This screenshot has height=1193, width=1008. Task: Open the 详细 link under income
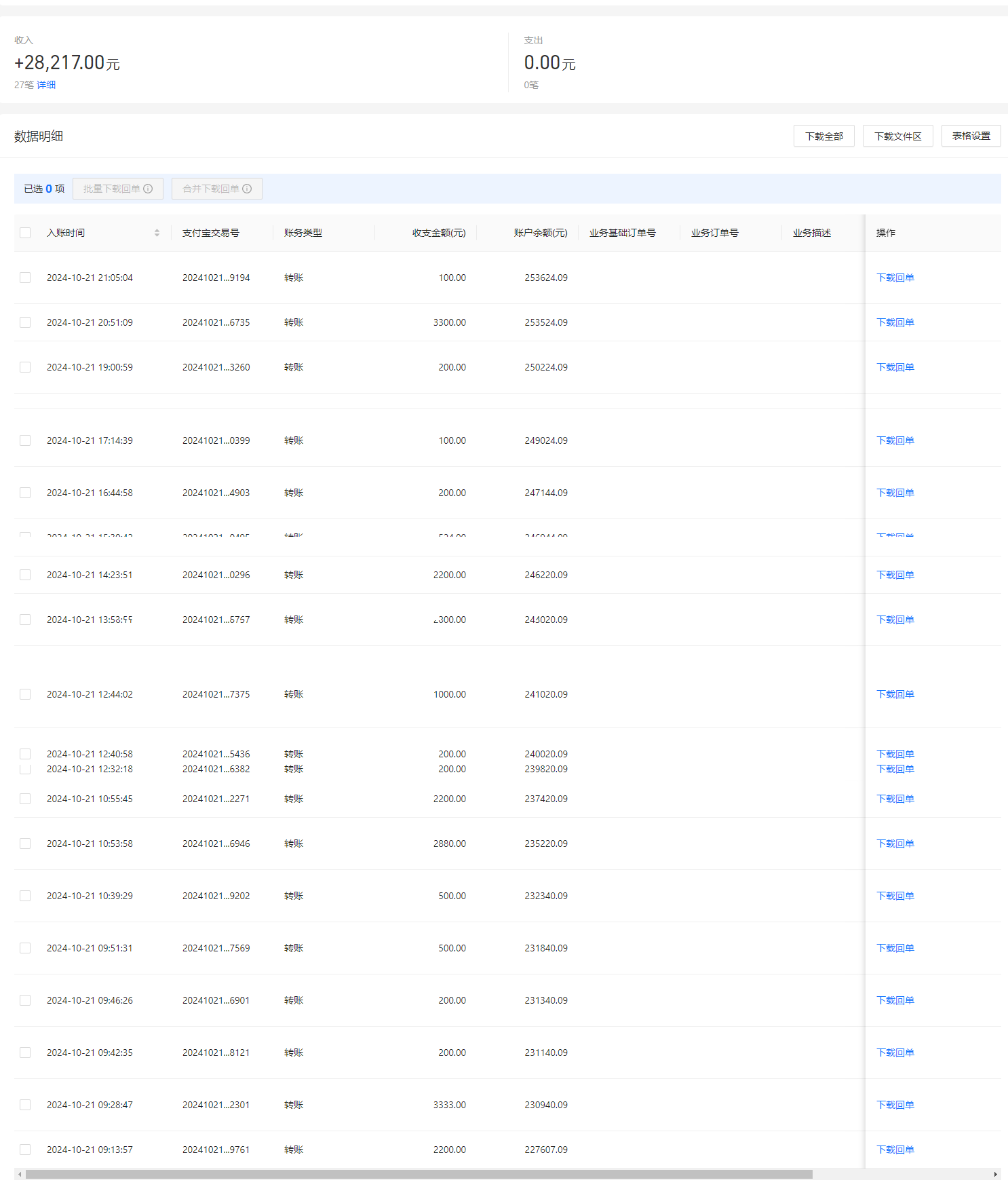click(x=46, y=85)
